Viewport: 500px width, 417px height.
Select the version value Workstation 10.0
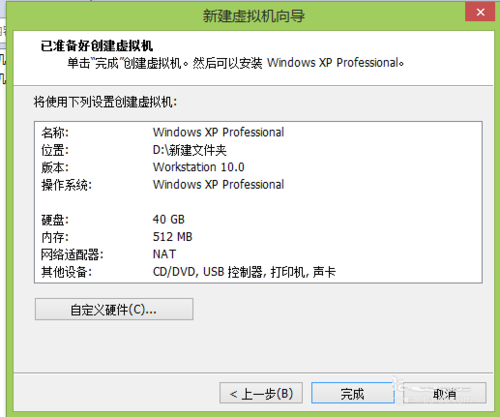pyautogui.click(x=198, y=167)
